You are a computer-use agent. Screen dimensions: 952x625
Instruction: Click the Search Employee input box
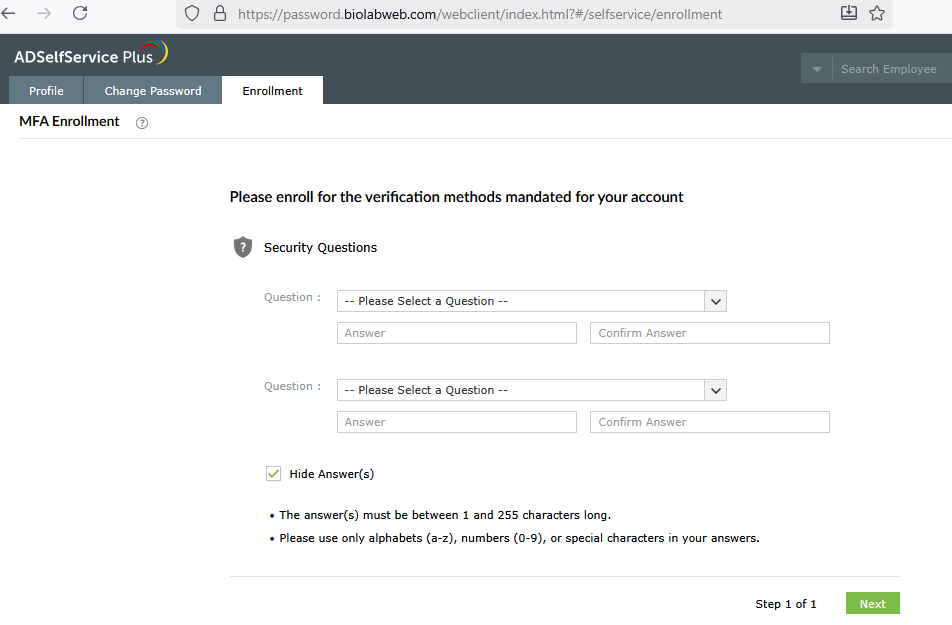(889, 69)
